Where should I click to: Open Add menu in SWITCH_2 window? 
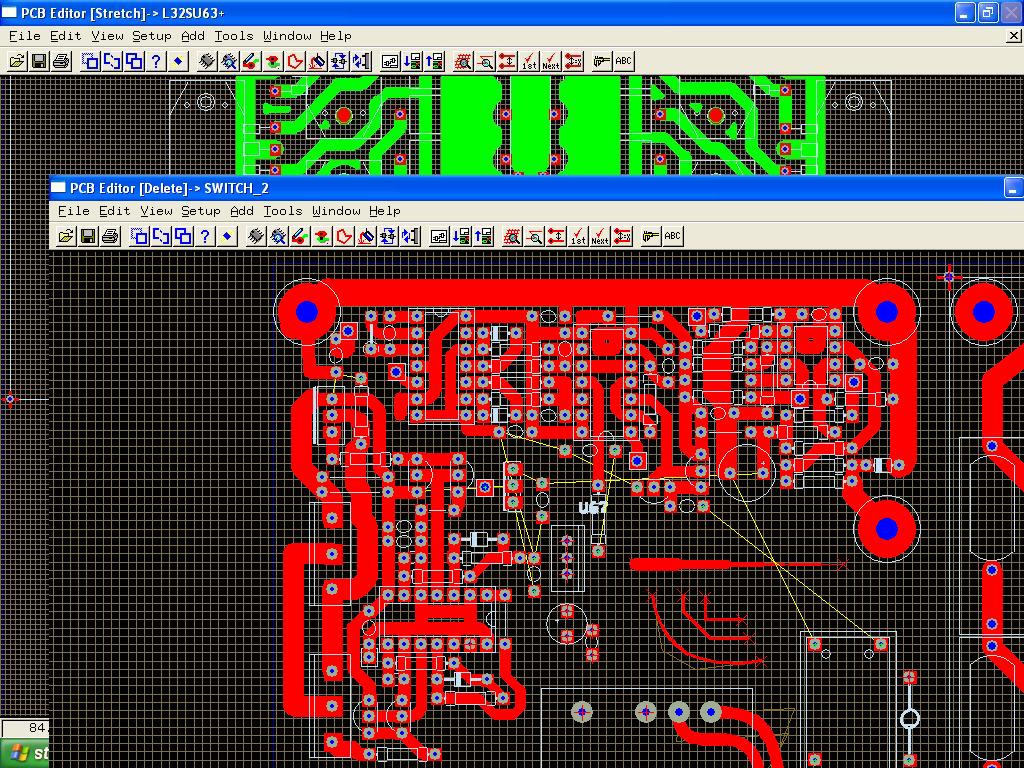click(x=242, y=211)
